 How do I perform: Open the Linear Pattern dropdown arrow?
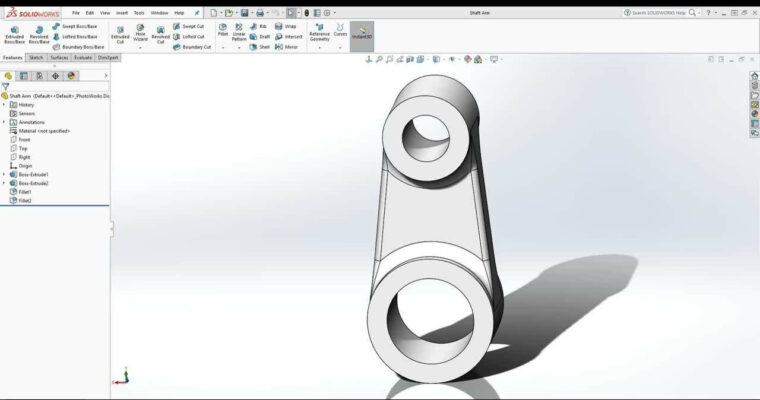pyautogui.click(x=239, y=48)
